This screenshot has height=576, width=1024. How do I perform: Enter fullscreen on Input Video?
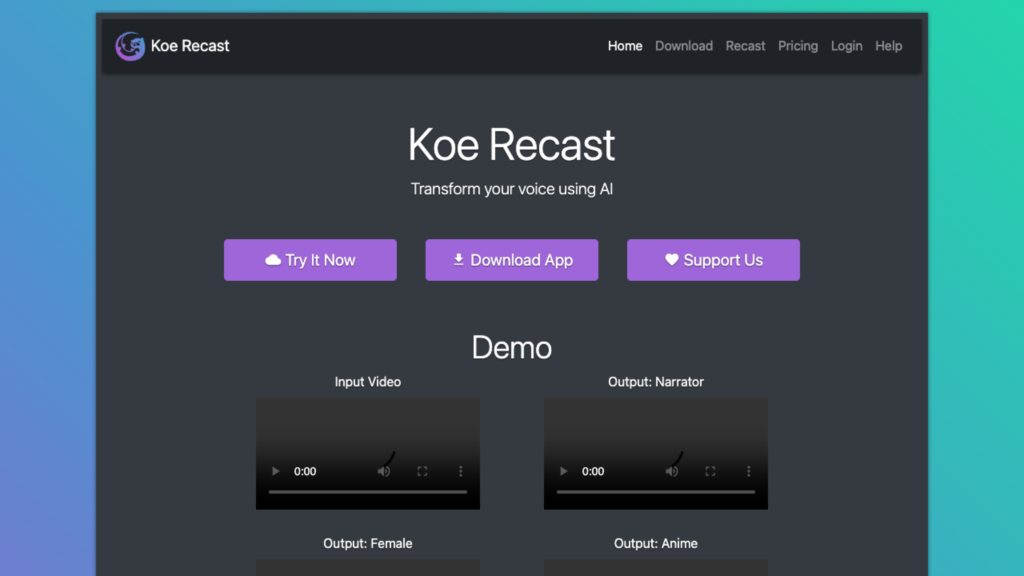click(x=422, y=471)
